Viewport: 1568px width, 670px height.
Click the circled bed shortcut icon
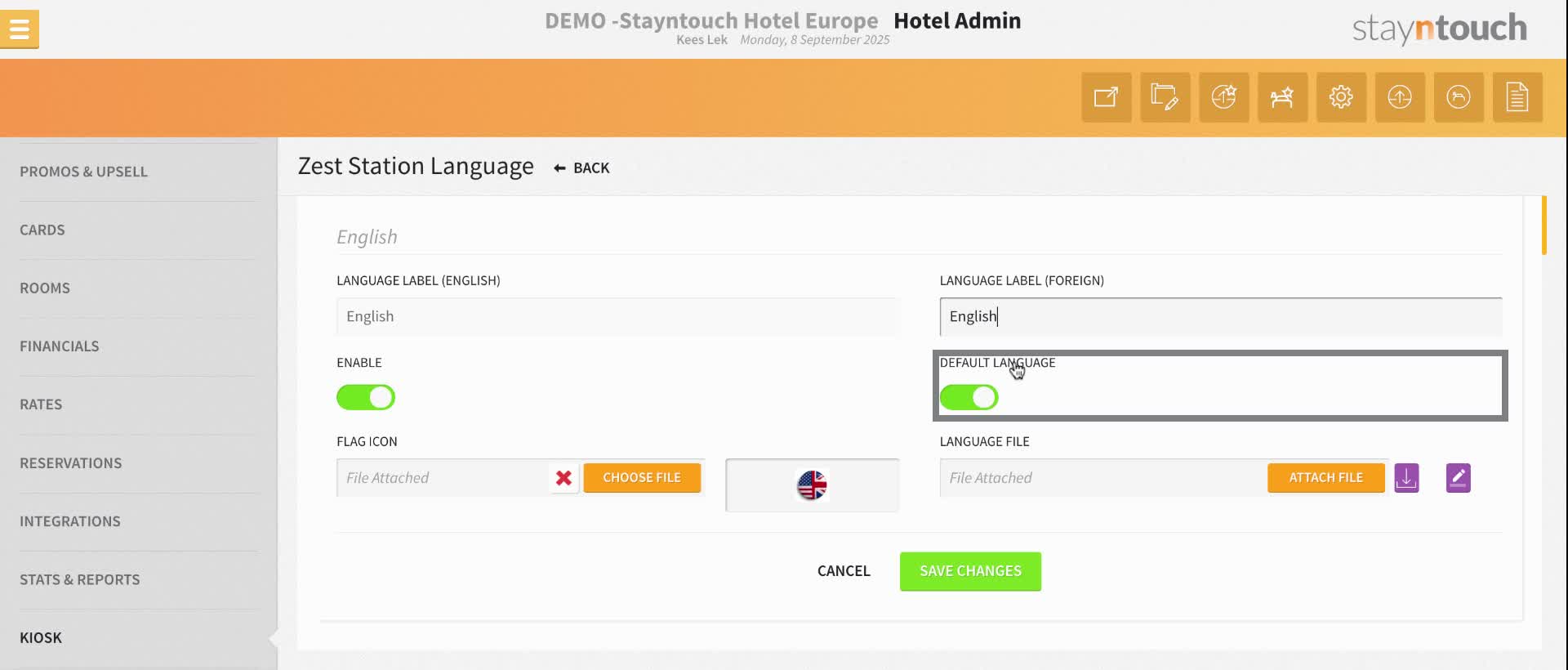tap(1459, 97)
